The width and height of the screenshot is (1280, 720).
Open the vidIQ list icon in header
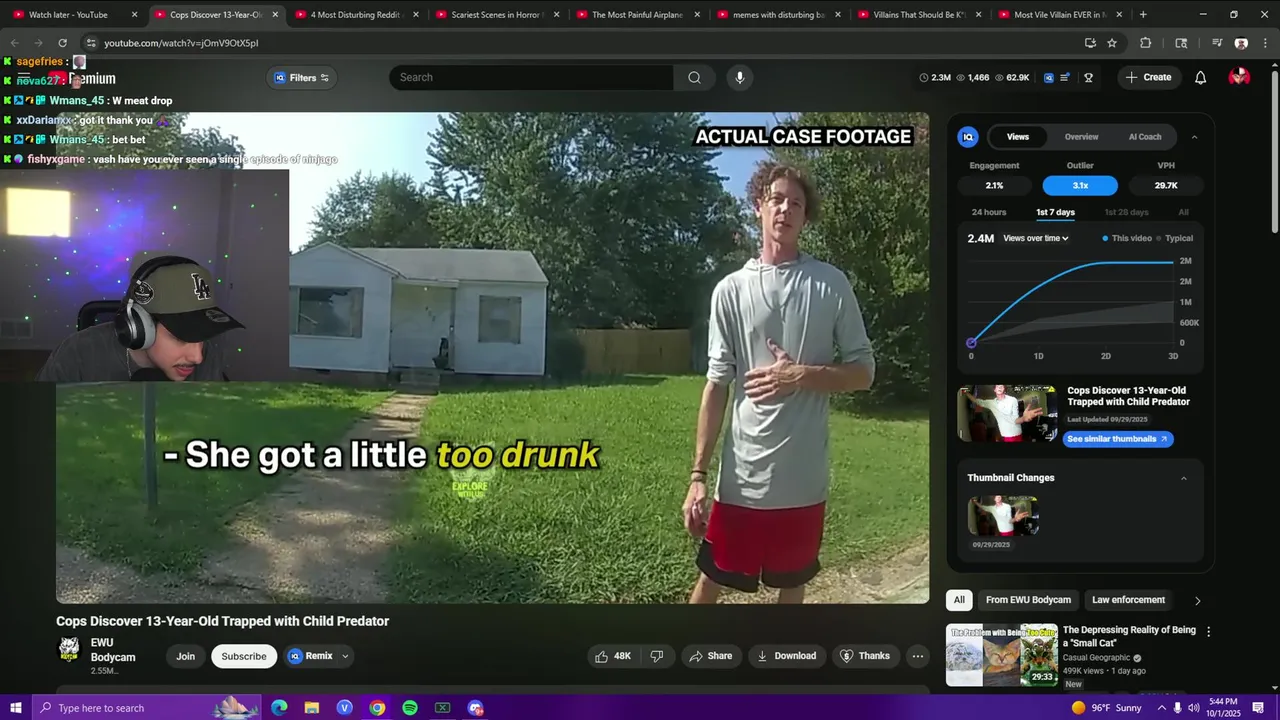point(1065,77)
